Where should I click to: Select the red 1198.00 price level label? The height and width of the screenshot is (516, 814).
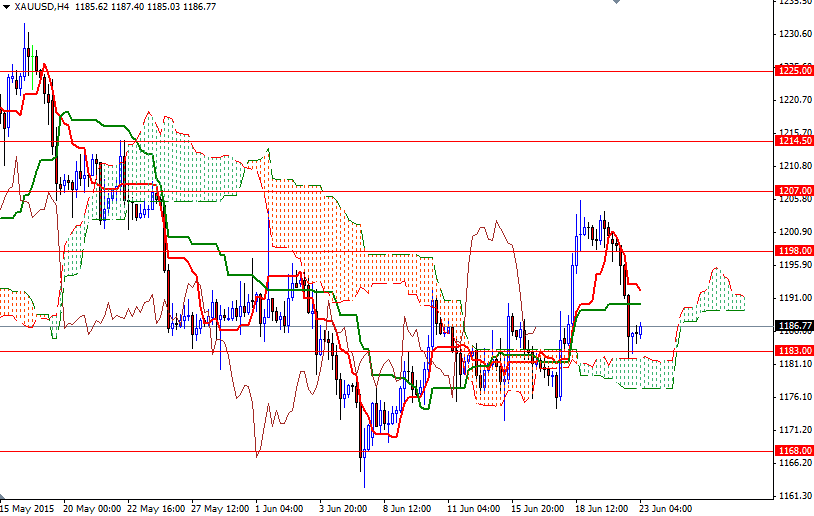[793, 251]
